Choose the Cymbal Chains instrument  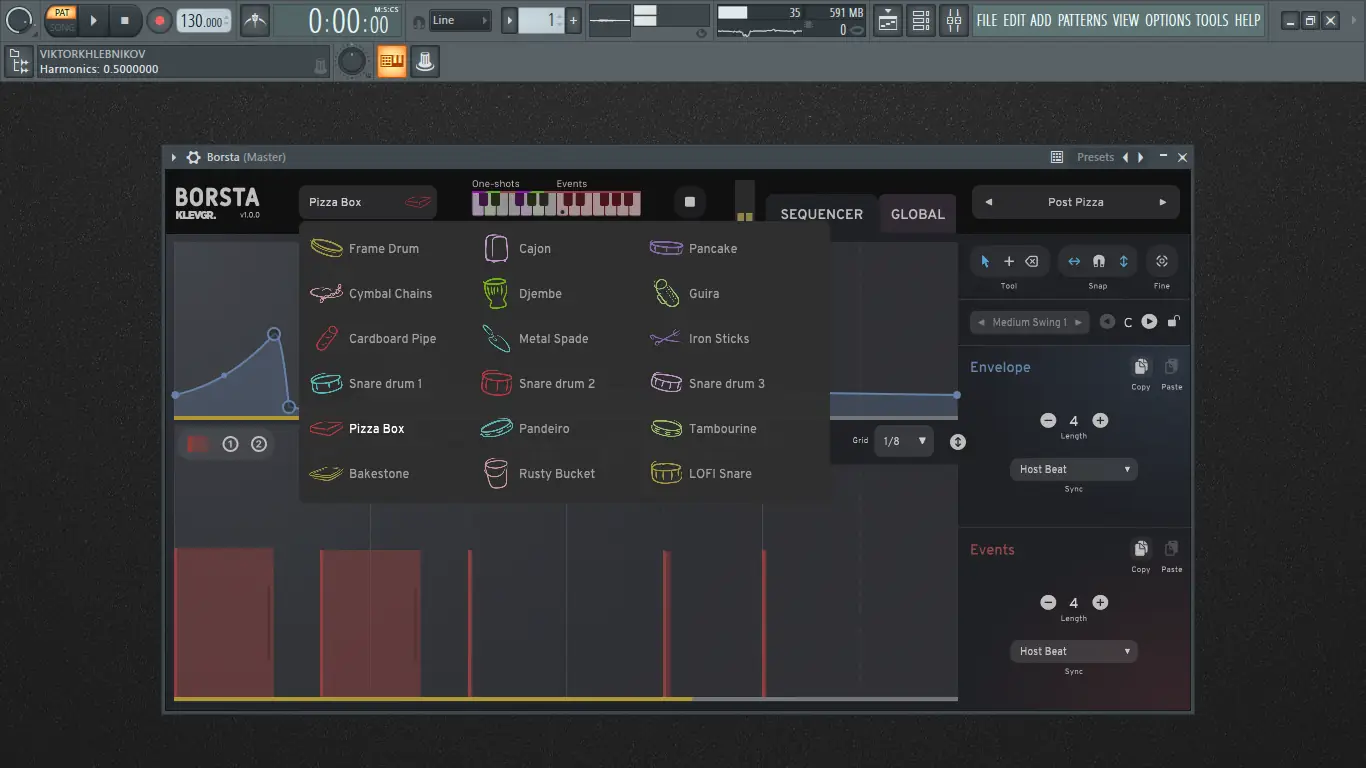(371, 293)
